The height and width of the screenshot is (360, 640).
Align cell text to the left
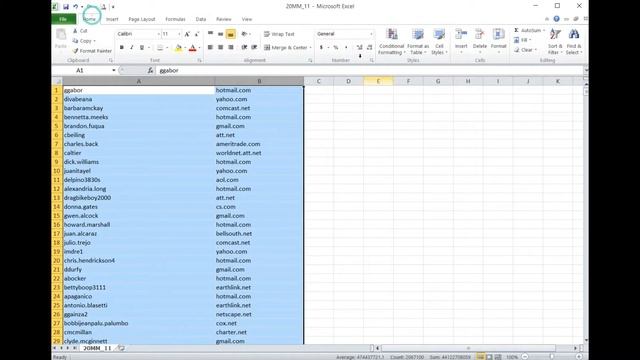tap(211, 48)
